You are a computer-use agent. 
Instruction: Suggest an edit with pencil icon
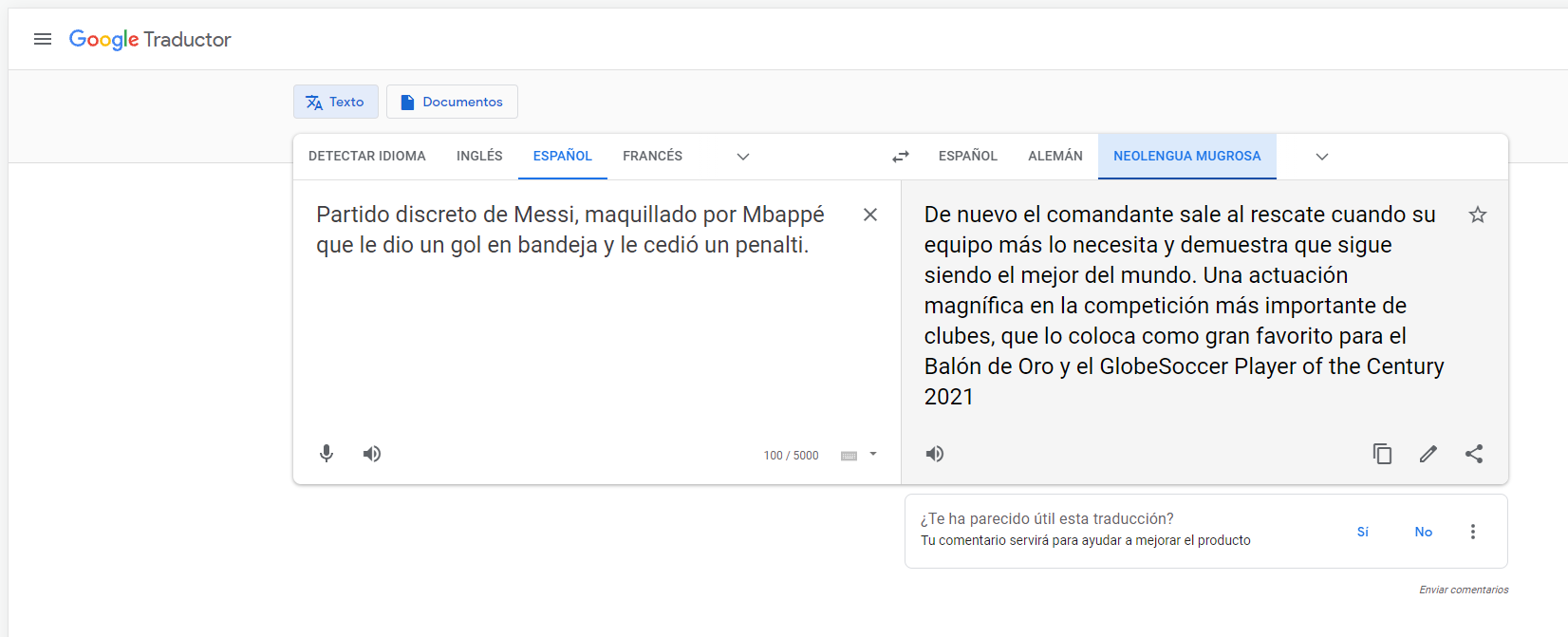(1428, 454)
